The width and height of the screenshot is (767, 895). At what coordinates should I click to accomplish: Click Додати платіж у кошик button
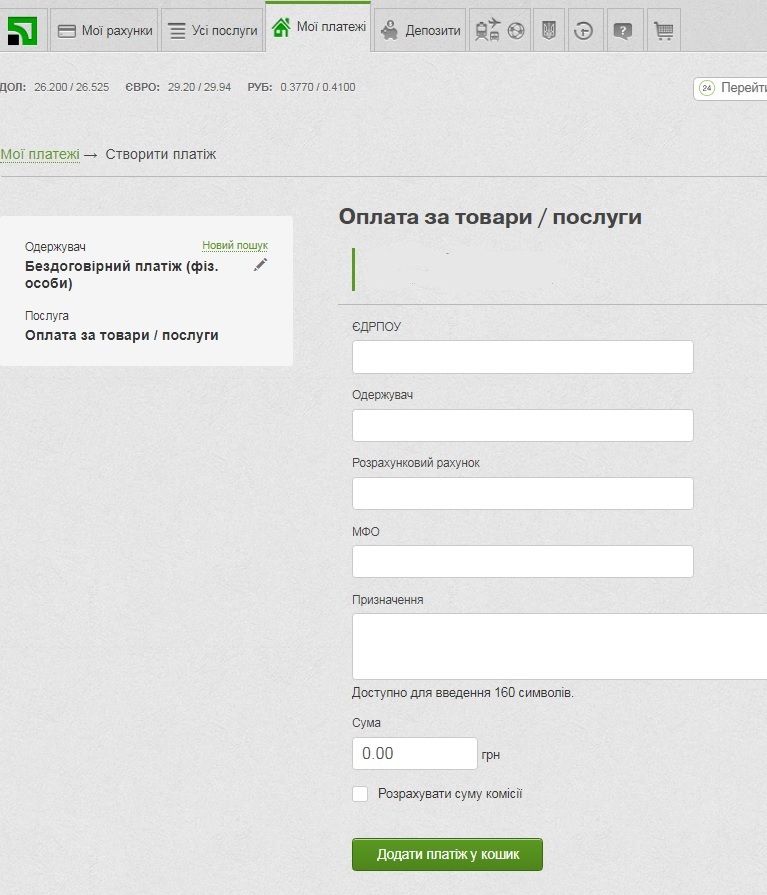(x=447, y=854)
